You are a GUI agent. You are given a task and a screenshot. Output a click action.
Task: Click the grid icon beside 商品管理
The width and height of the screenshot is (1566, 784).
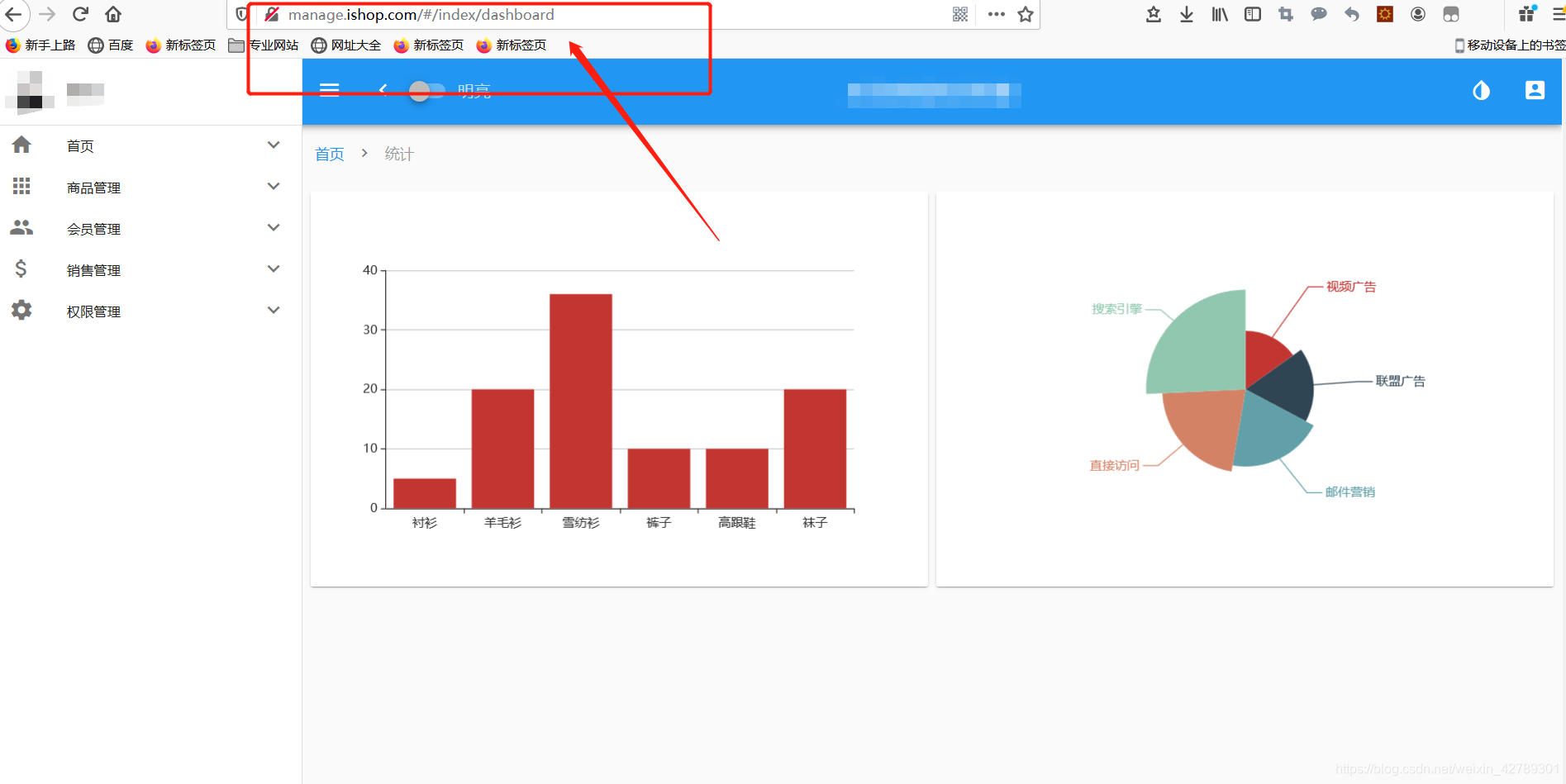21,187
